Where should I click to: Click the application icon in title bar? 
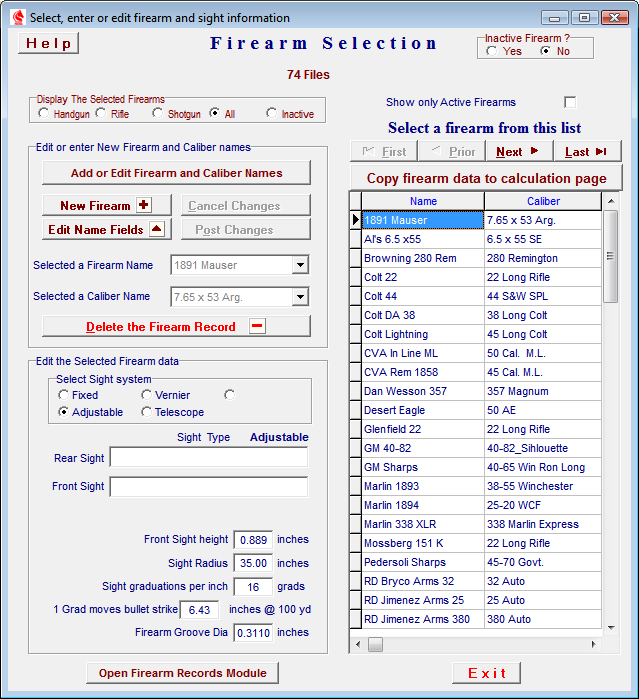[x=16, y=17]
